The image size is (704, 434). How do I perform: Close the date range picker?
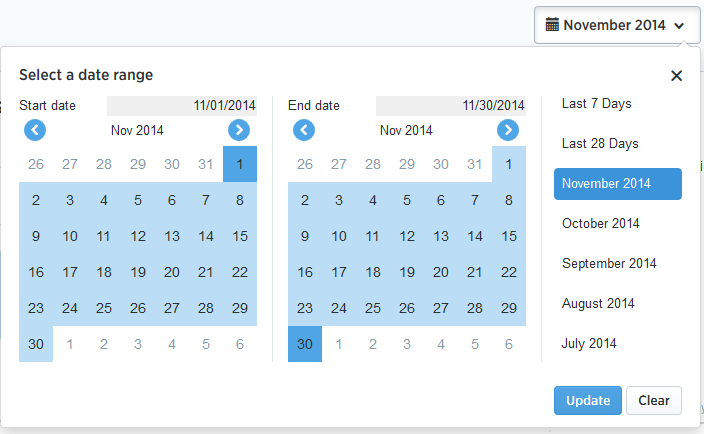point(676,76)
